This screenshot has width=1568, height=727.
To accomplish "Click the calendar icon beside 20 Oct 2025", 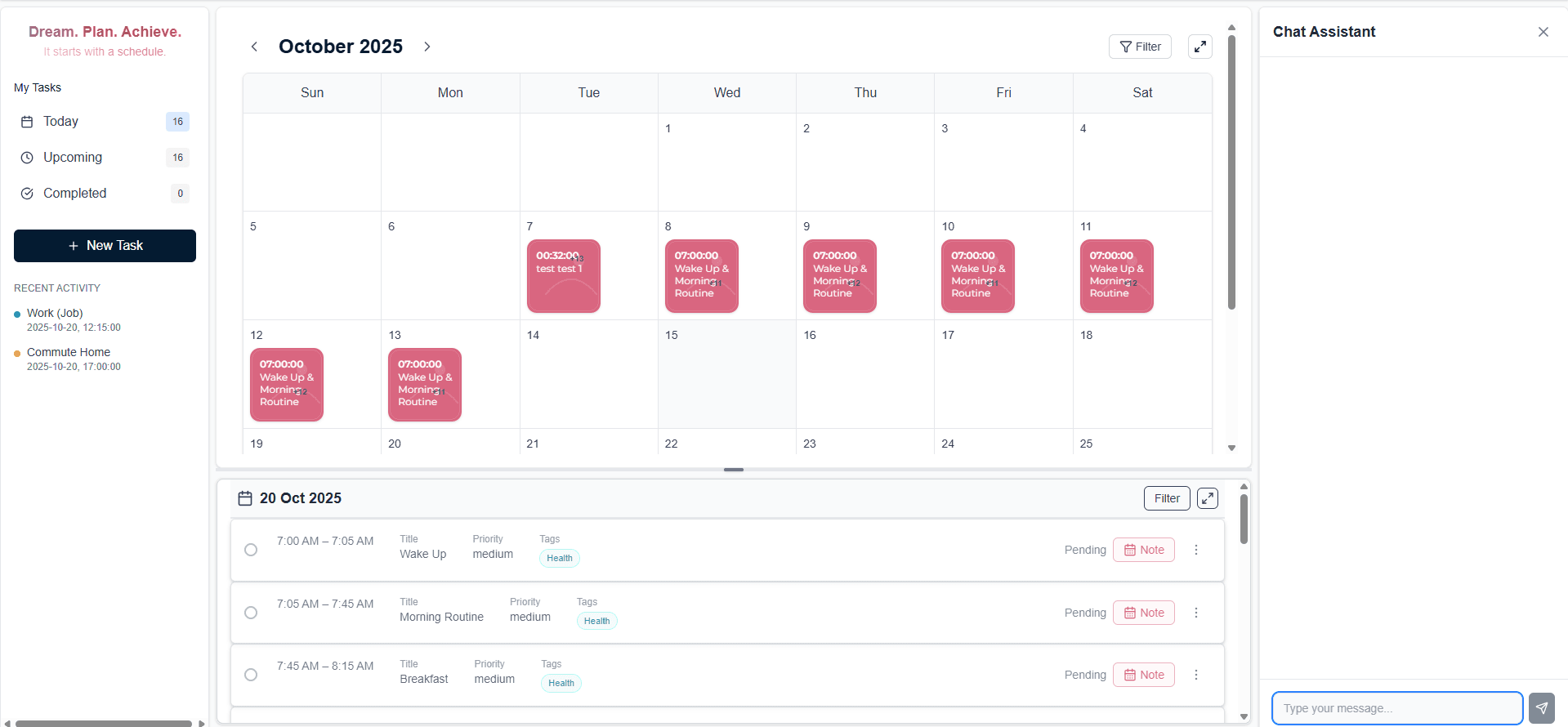I will [244, 498].
